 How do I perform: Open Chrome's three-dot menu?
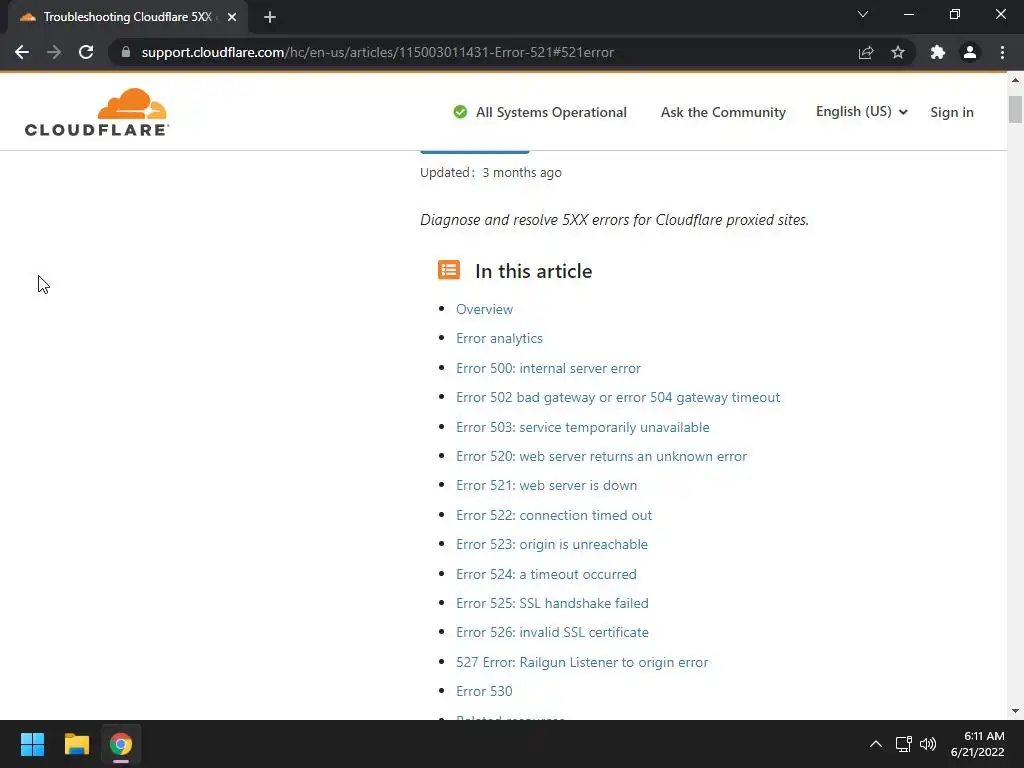click(x=1002, y=52)
